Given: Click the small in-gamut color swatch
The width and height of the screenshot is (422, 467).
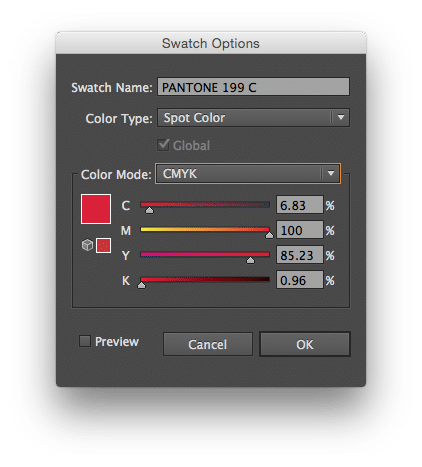Looking at the screenshot, I should click(103, 246).
